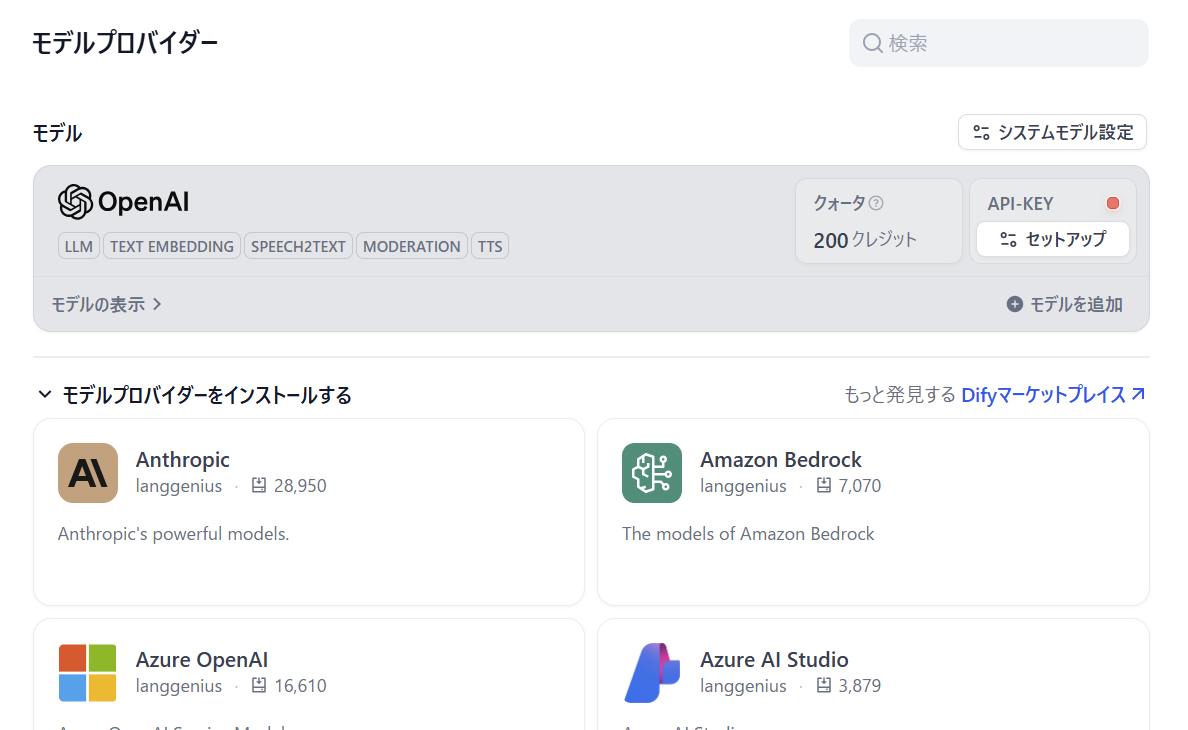
Task: Click the 16,610 install count
Action: point(300,685)
